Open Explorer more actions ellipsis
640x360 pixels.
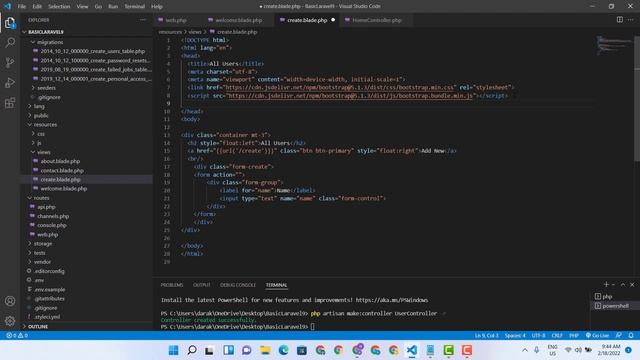point(143,20)
